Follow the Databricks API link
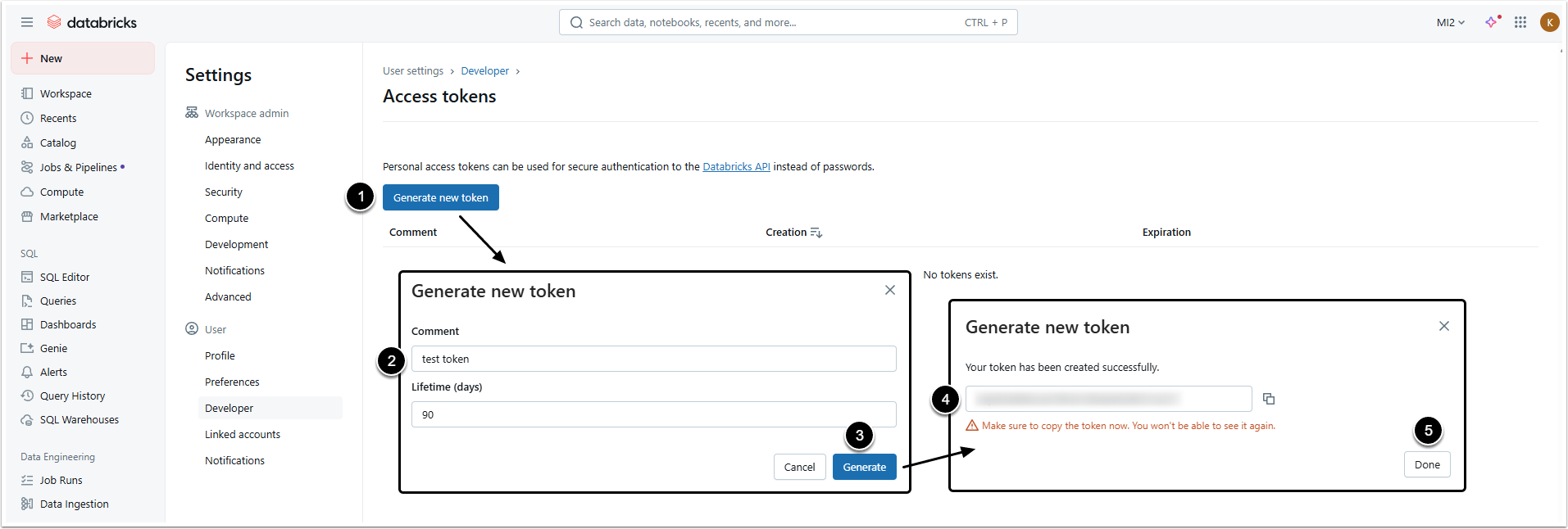Image resolution: width=1568 pixels, height=529 pixels. [736, 167]
